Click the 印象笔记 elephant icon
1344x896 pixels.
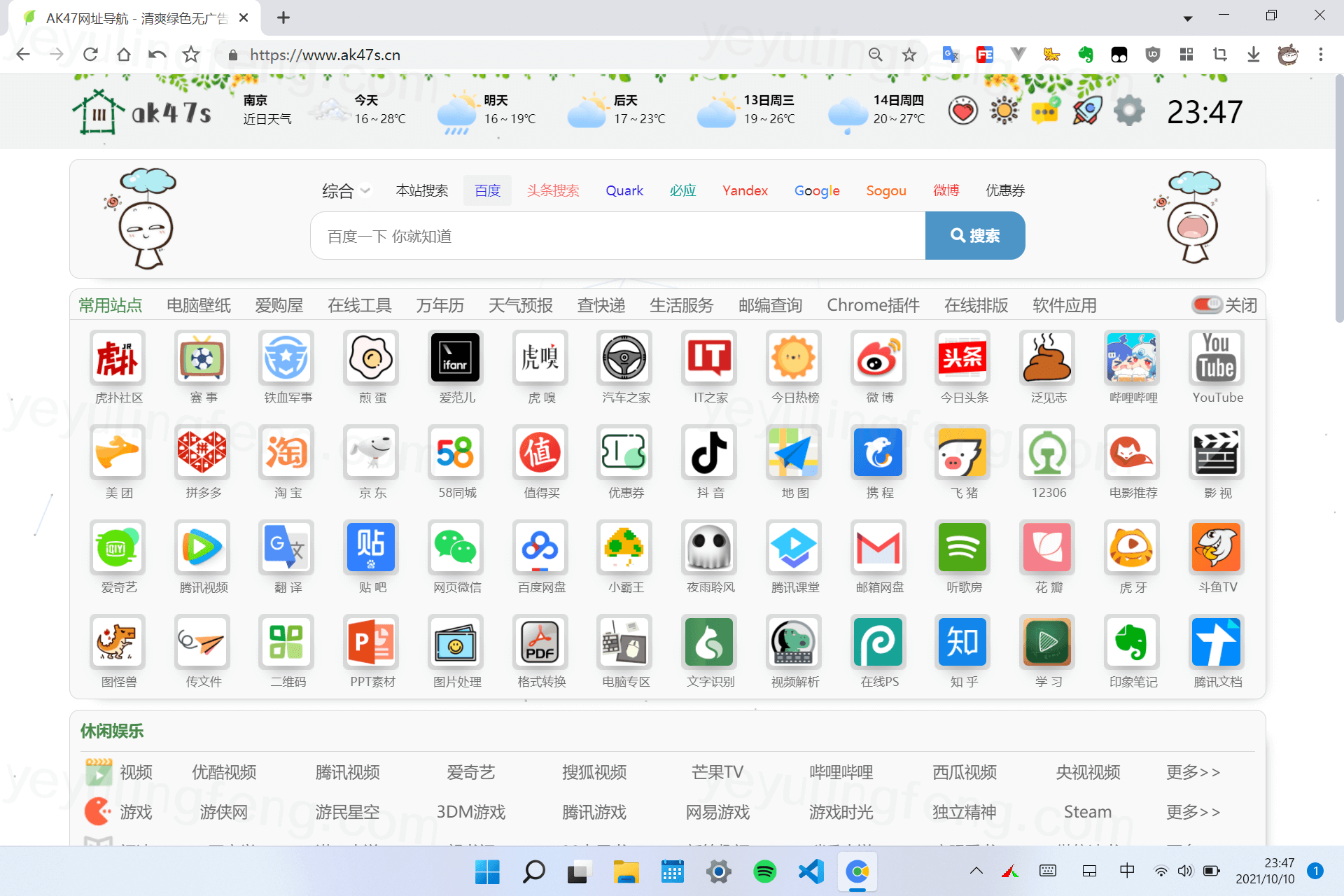pyautogui.click(x=1132, y=642)
